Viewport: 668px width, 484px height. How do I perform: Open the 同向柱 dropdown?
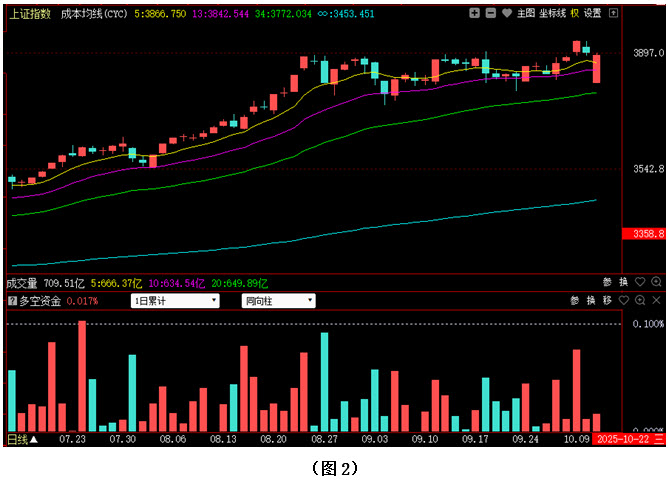[x=279, y=300]
